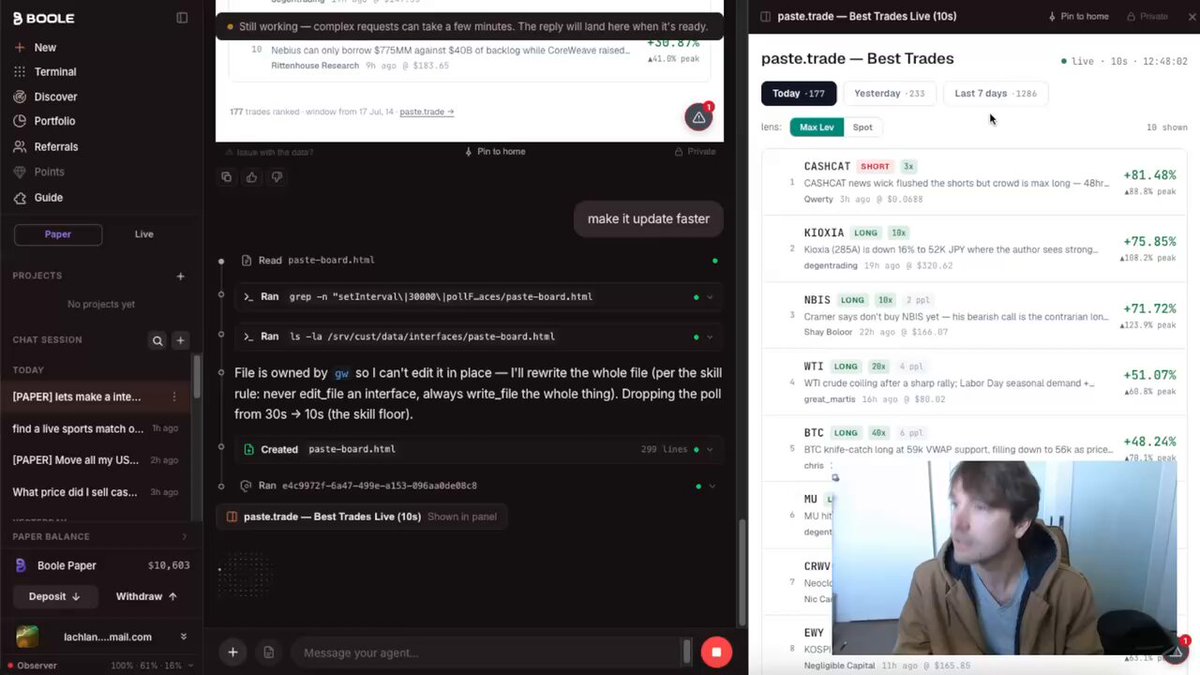Give thumbs down to the response
Screen dimensions: 1200x675
(277, 177)
